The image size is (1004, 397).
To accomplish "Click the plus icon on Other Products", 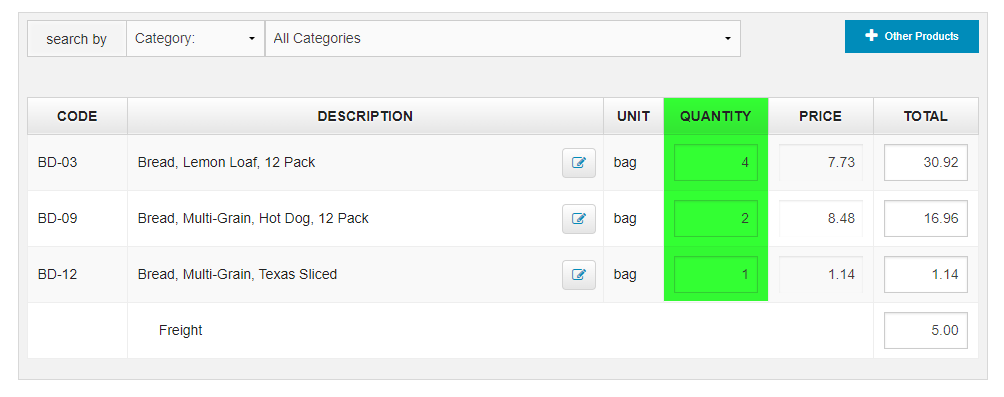I will point(871,36).
